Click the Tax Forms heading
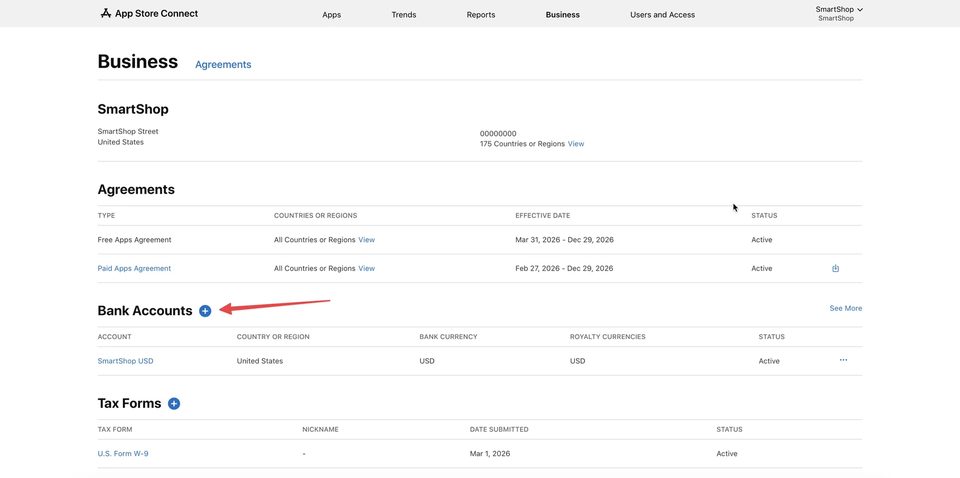Viewport: 960px width, 478px height. (x=129, y=404)
